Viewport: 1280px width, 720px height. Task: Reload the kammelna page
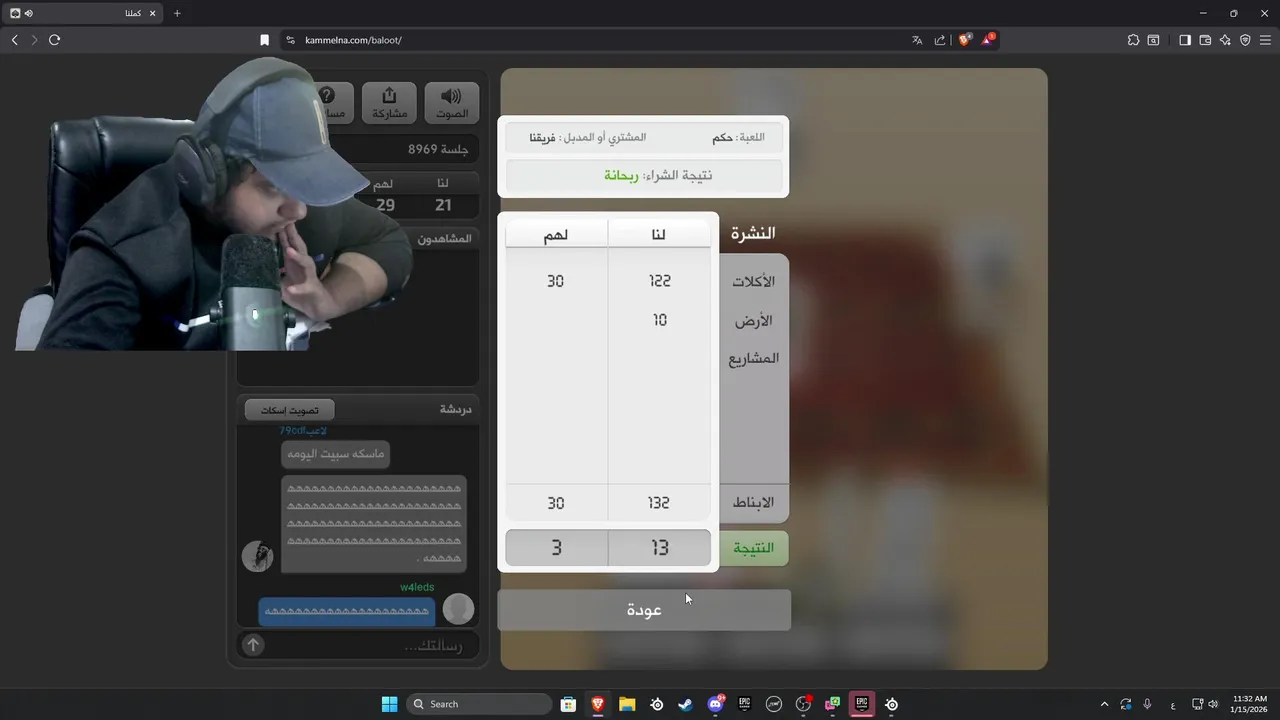pos(54,40)
